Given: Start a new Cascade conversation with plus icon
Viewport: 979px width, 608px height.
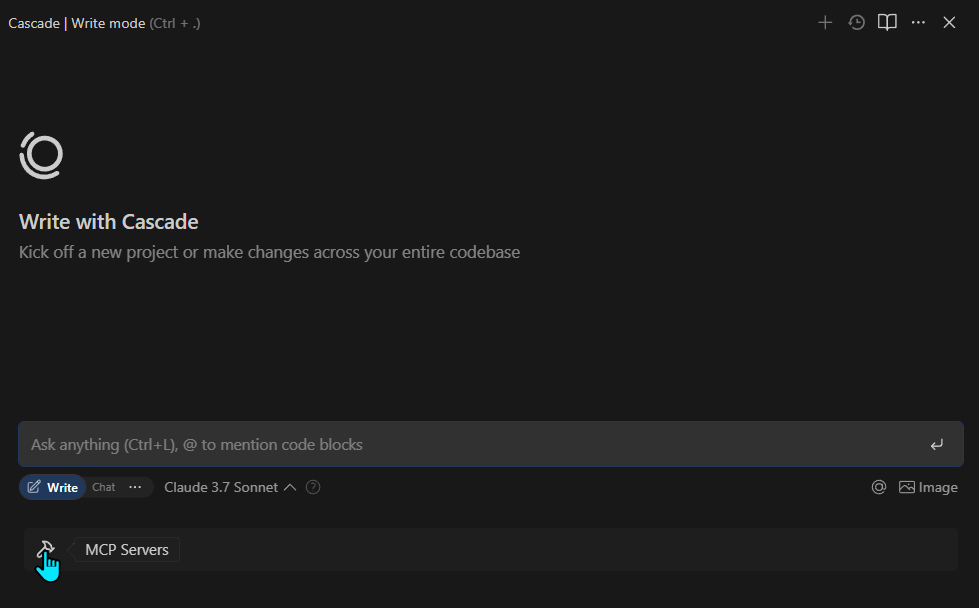Looking at the screenshot, I should click(x=825, y=22).
